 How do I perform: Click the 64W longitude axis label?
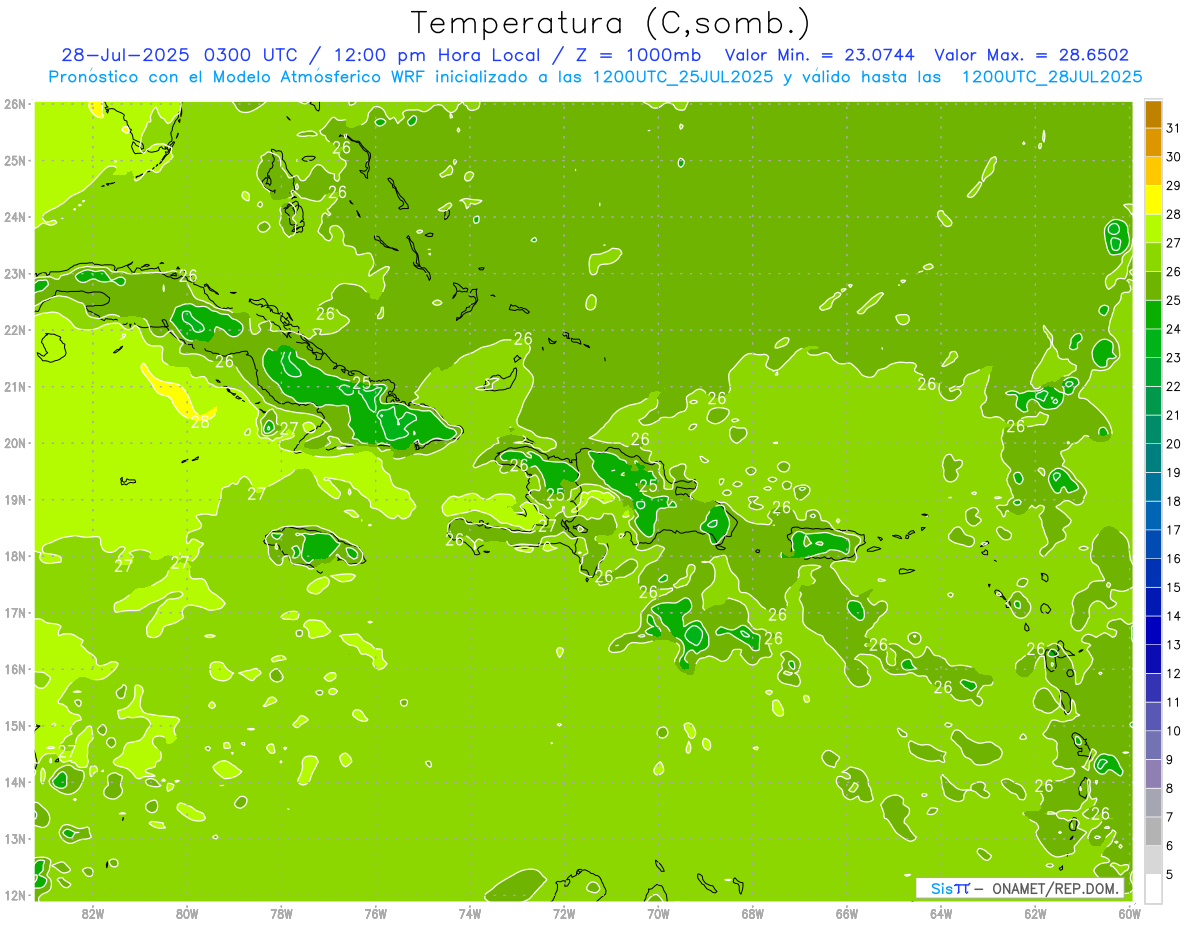pyautogui.click(x=941, y=913)
